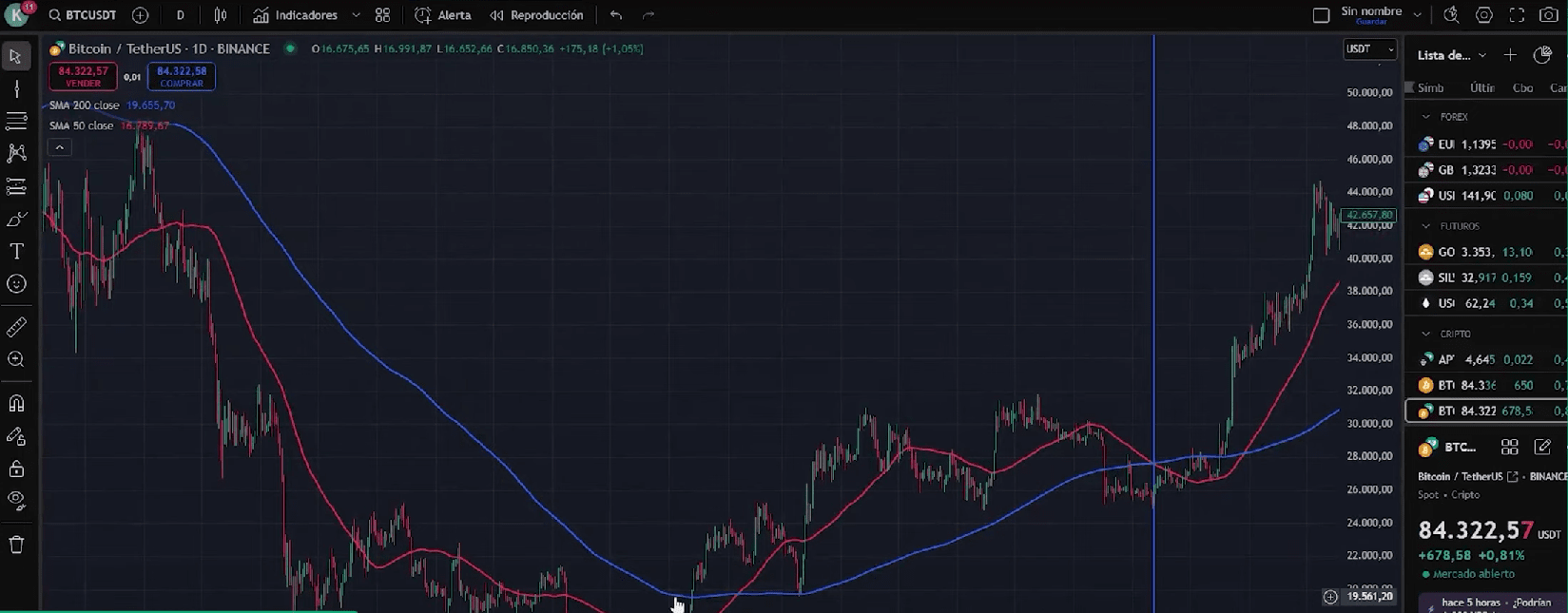Sort watchlist by Últin column
Screen dimensions: 1568x613
pyautogui.click(x=1481, y=87)
